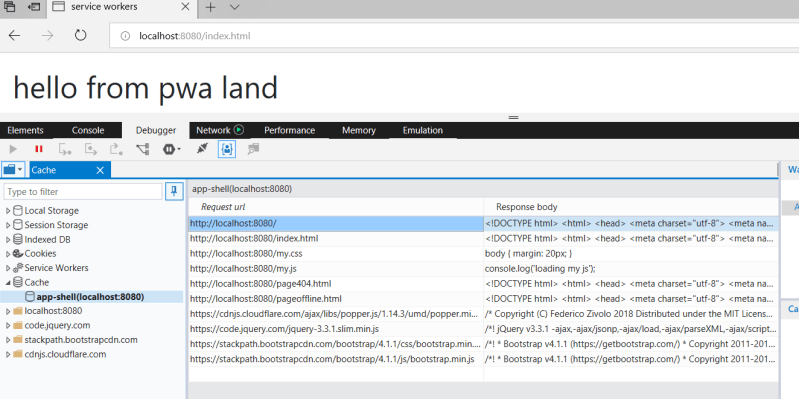Viewport: 799px width, 399px height.
Task: Click the pretty print icon in debugger toolbar
Action: 253,149
